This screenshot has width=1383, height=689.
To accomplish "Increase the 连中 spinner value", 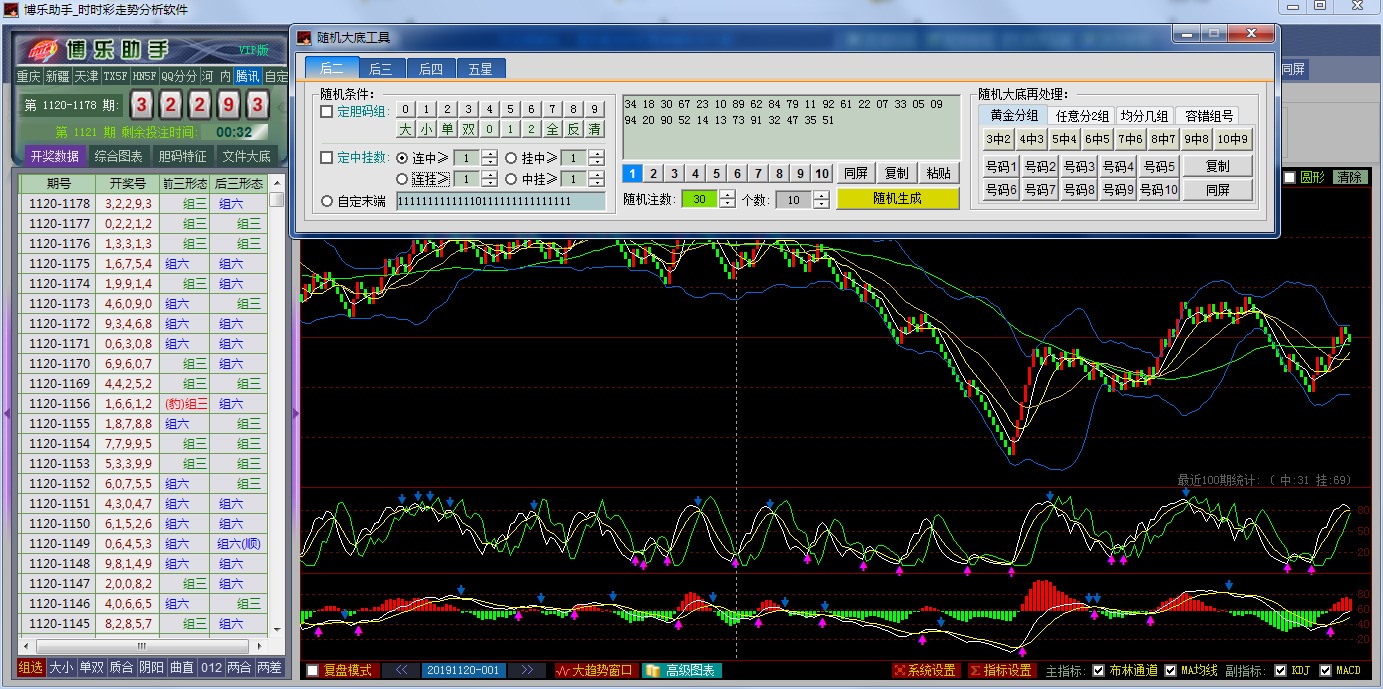I will [x=489, y=153].
